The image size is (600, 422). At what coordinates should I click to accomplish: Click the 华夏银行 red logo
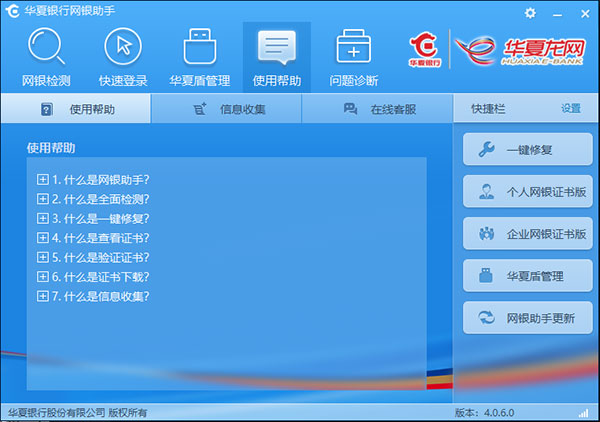pyautogui.click(x=425, y=50)
